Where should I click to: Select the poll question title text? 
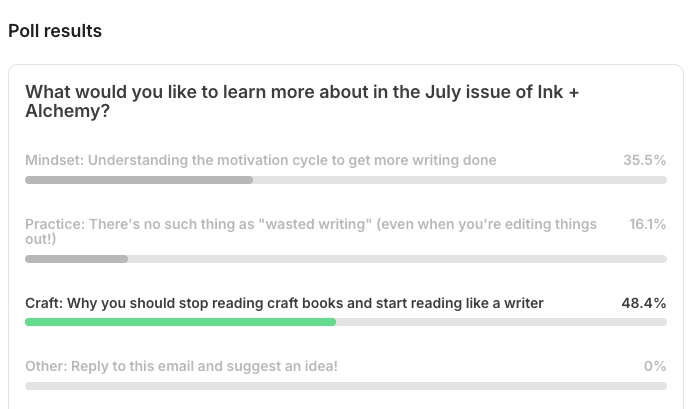[302, 101]
